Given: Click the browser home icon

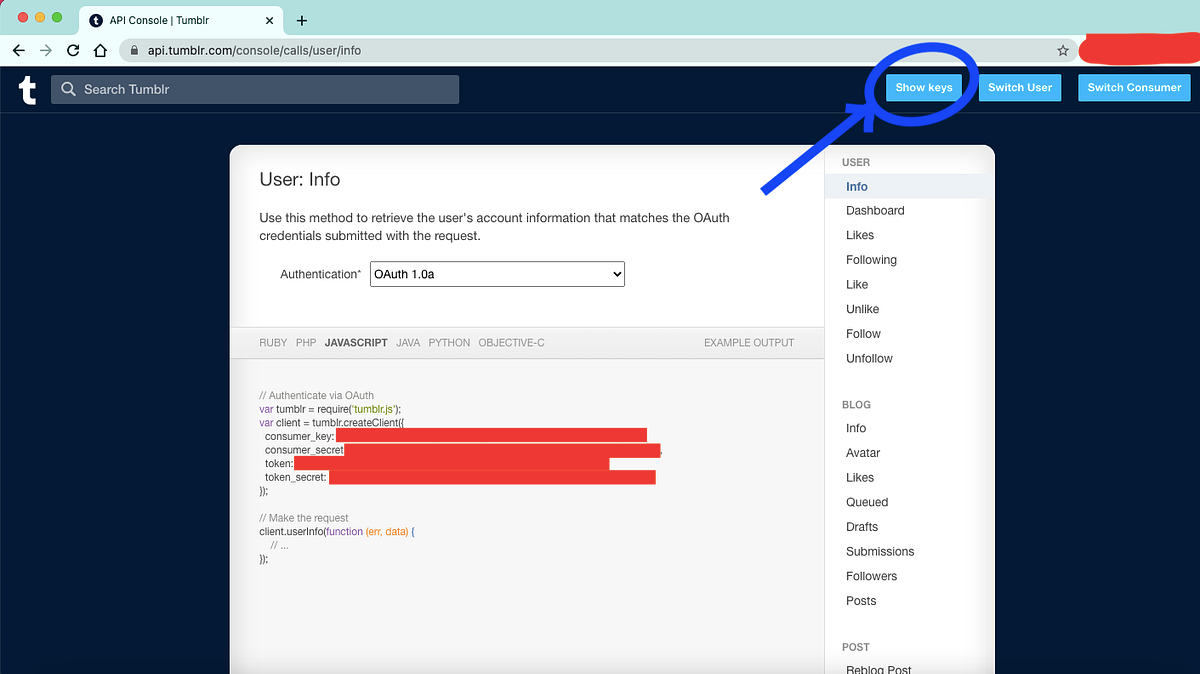Looking at the screenshot, I should tap(98, 50).
